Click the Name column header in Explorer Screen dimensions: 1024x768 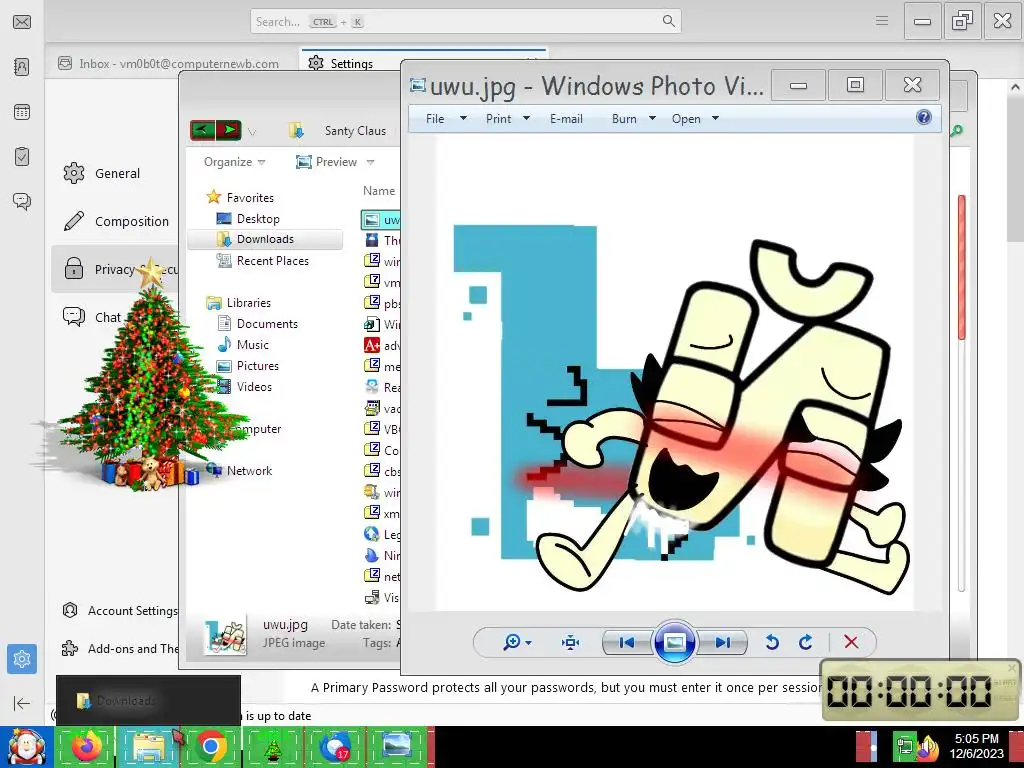tap(379, 191)
